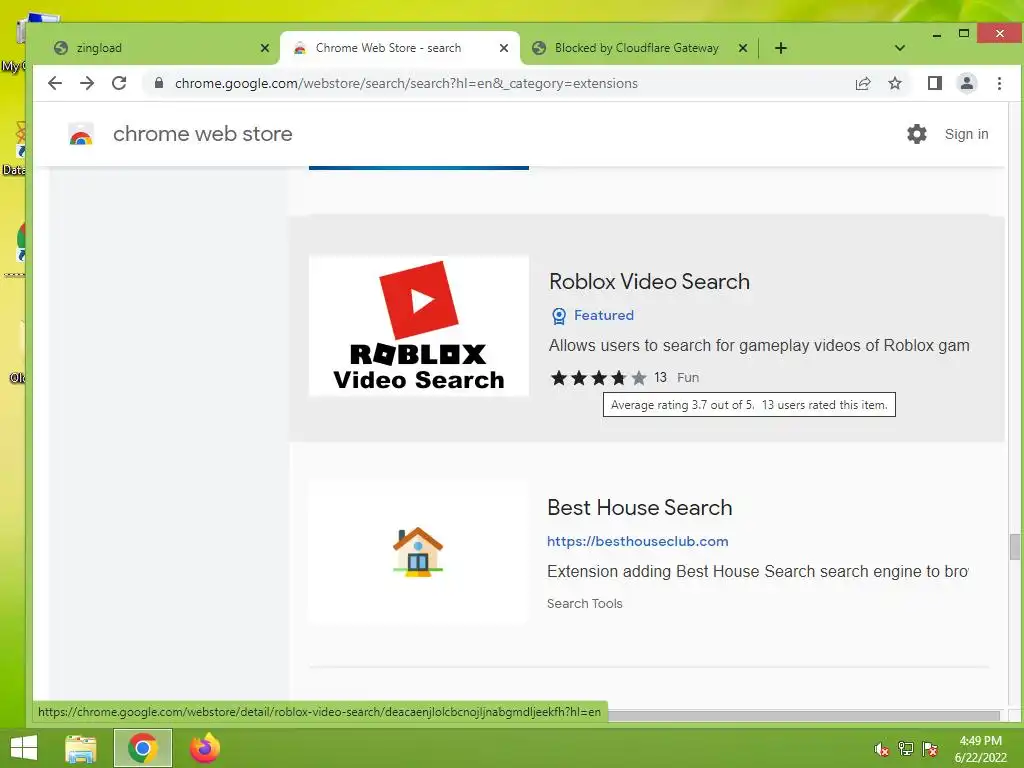Toggle the side panel icon
This screenshot has height=768, width=1024.
pyautogui.click(x=935, y=84)
